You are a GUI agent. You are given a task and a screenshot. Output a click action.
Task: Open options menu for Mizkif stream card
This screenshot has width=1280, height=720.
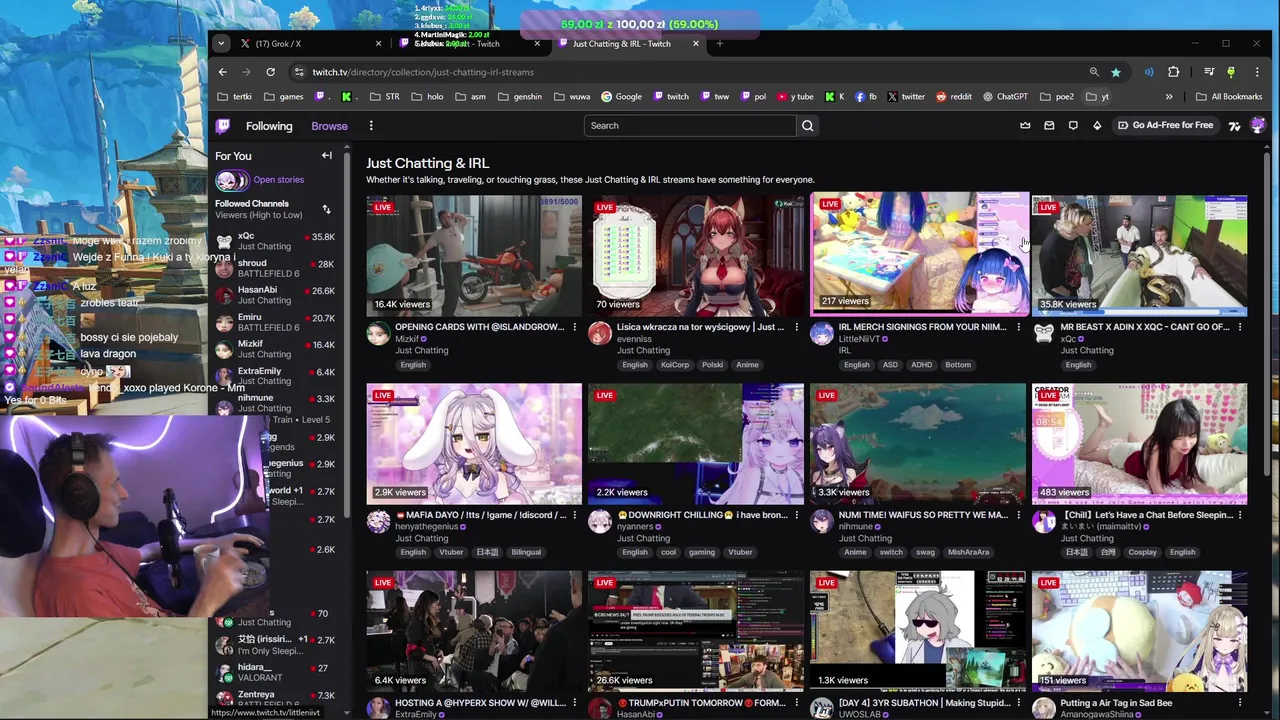pyautogui.click(x=574, y=327)
